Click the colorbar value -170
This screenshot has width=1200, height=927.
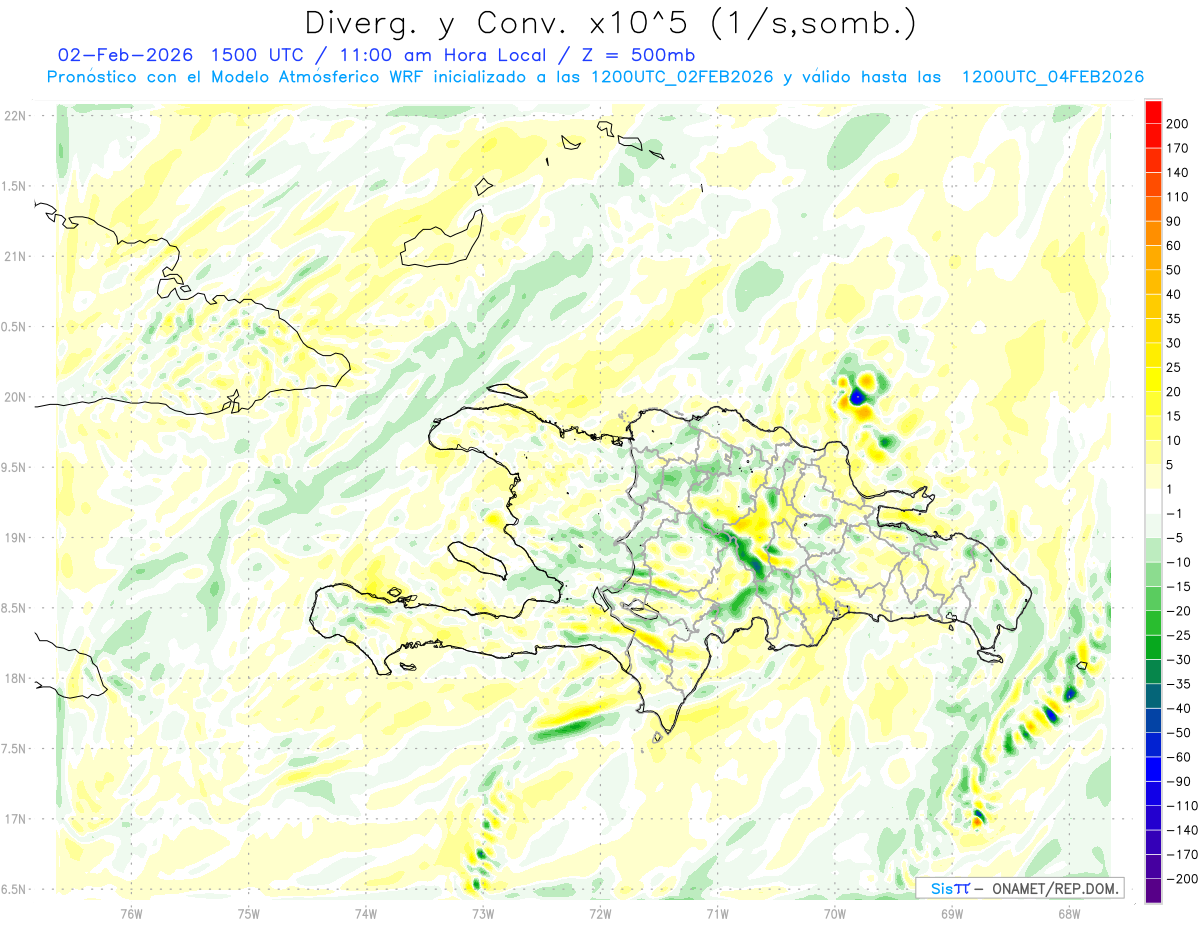click(x=1183, y=855)
